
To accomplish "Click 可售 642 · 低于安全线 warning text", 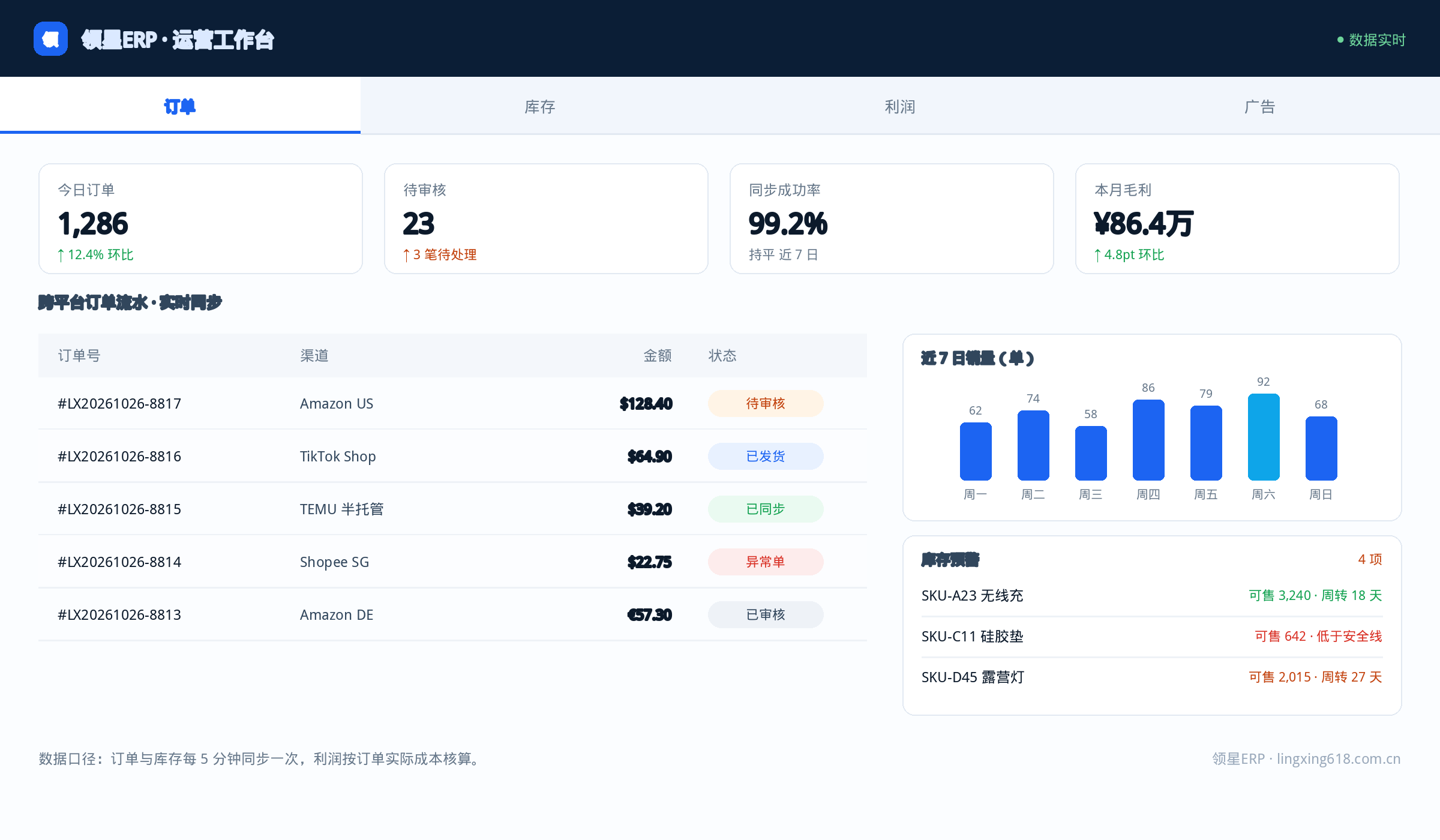I will coord(1319,636).
